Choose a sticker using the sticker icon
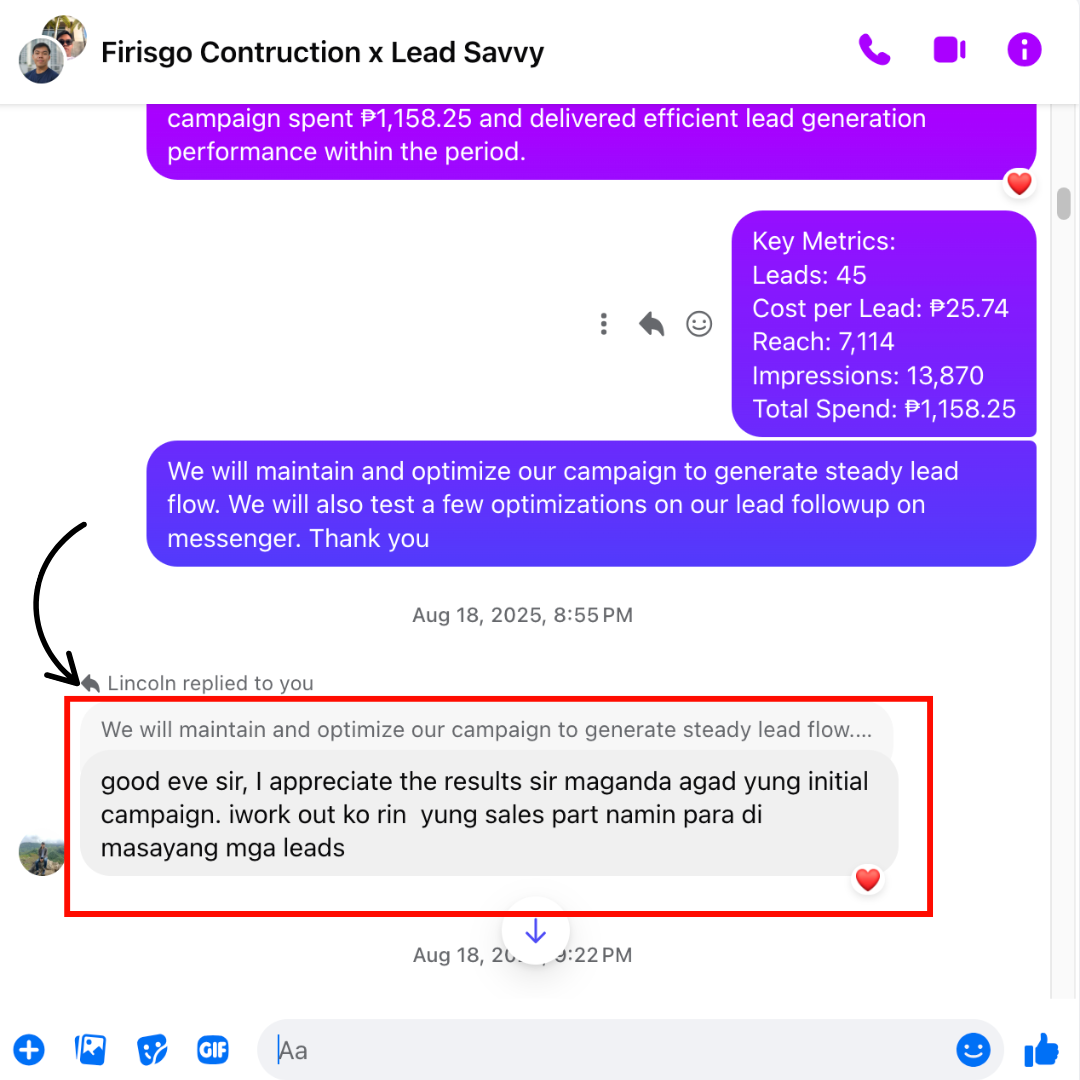Viewport: 1080px width, 1080px height. click(152, 1050)
